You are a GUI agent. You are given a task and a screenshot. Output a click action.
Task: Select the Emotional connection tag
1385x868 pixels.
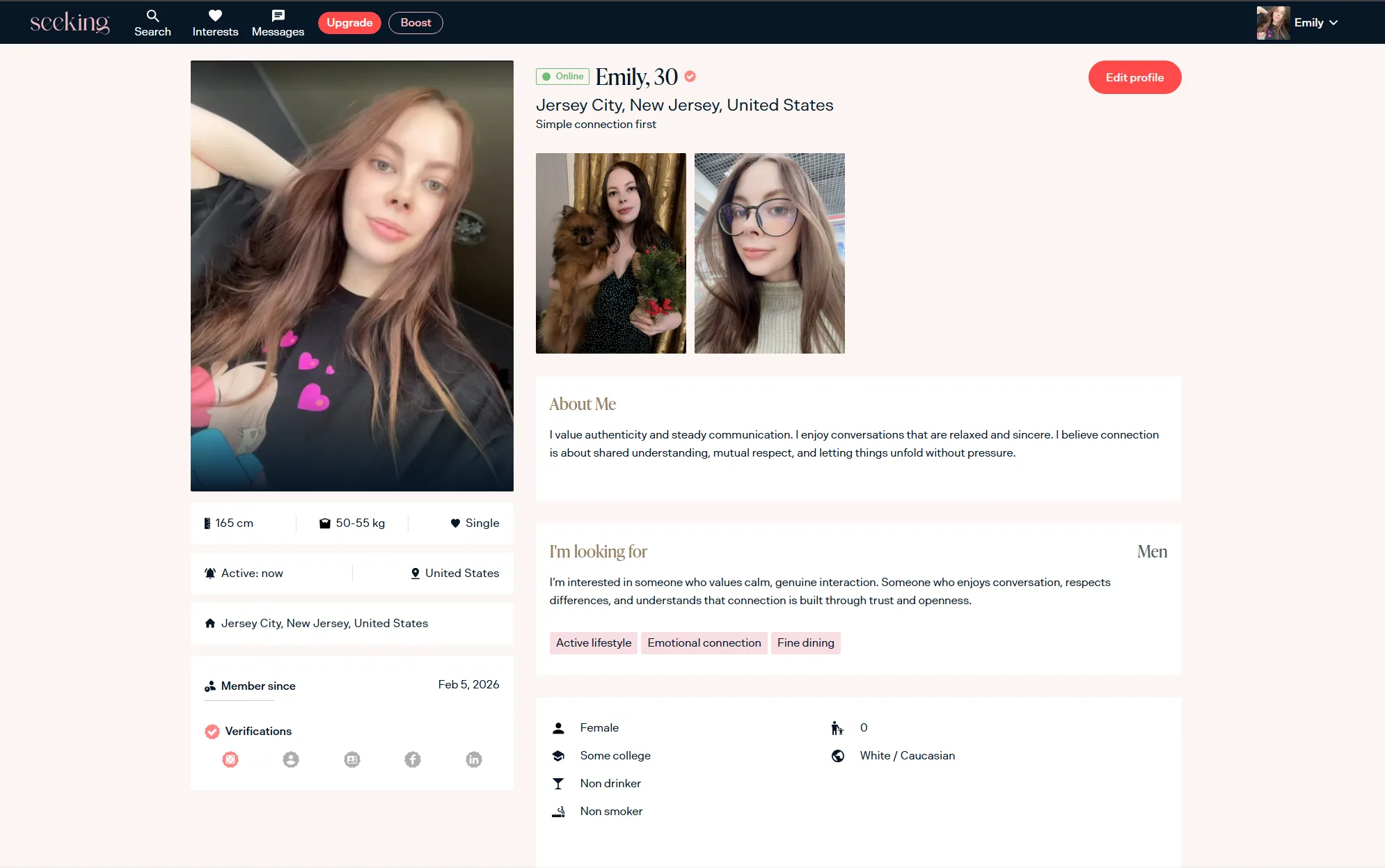[704, 643]
